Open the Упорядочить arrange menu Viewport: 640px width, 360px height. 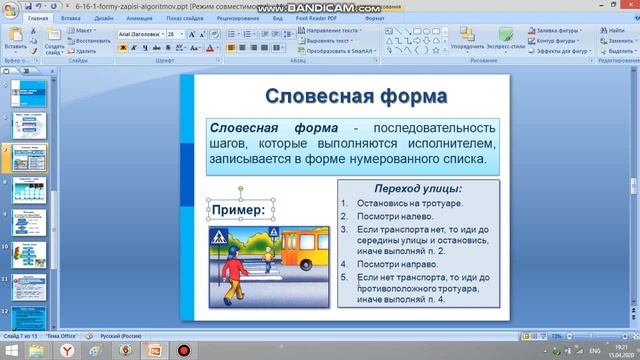[x=467, y=39]
